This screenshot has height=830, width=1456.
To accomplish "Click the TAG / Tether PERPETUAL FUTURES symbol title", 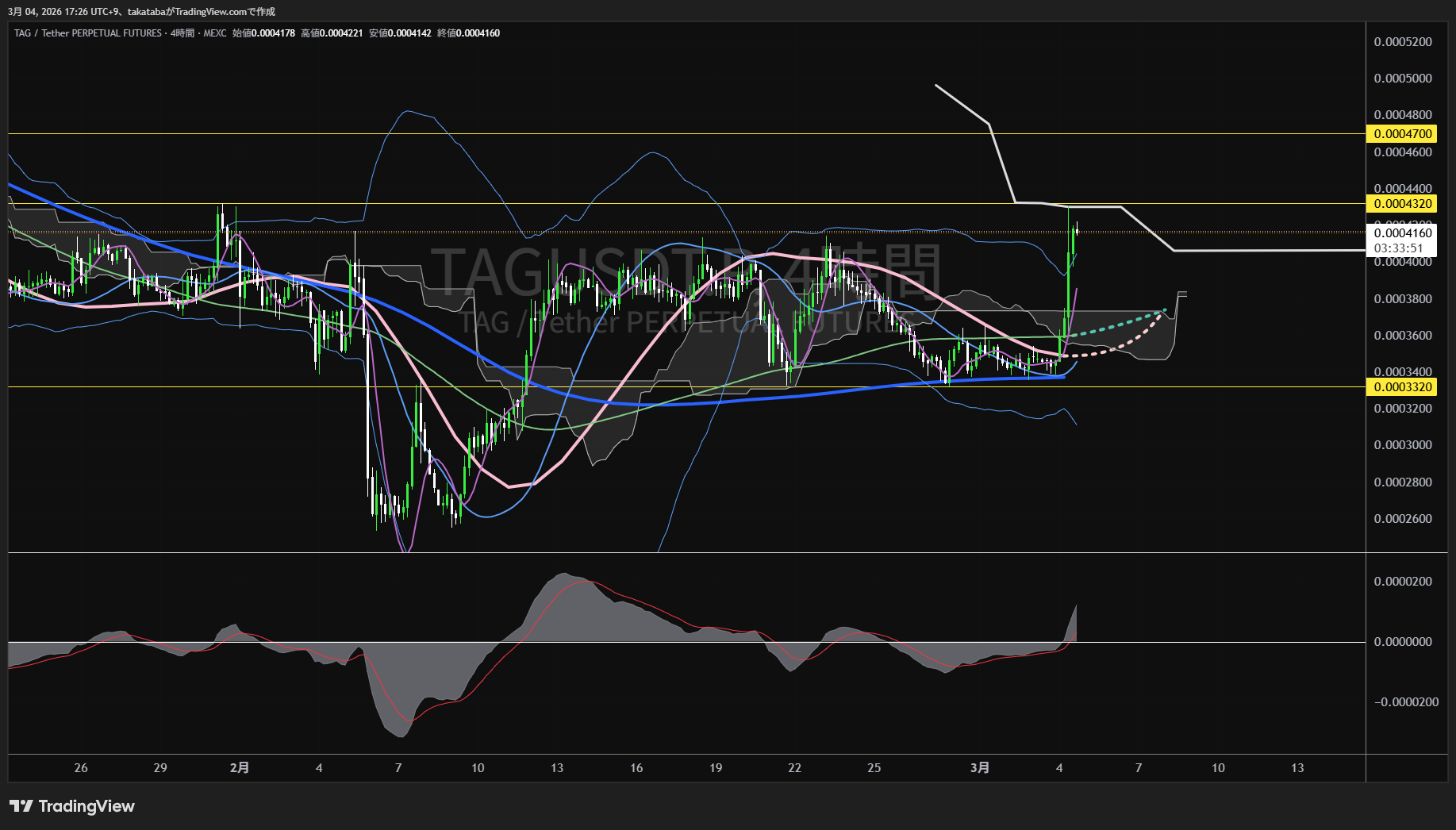I will 87,33.
